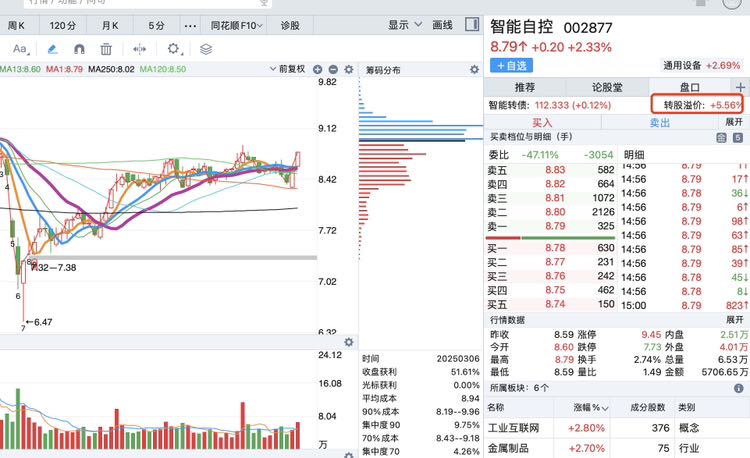Click the MA13:8.60 indicator label
The width and height of the screenshot is (750, 458).
[x=20, y=69]
